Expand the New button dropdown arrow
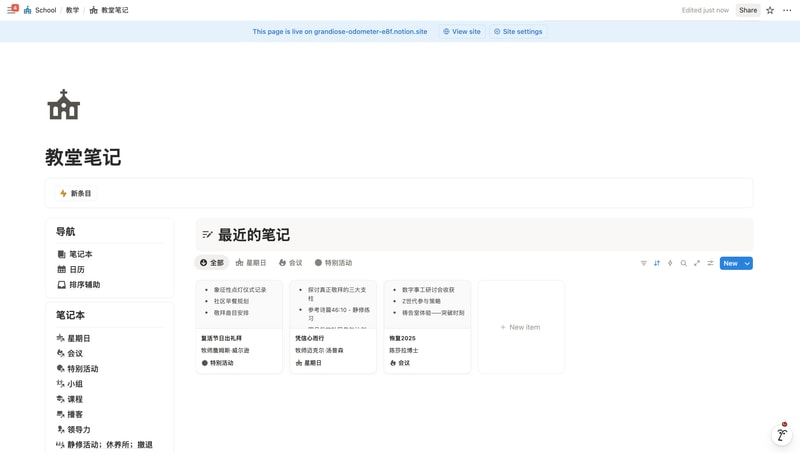 click(747, 263)
